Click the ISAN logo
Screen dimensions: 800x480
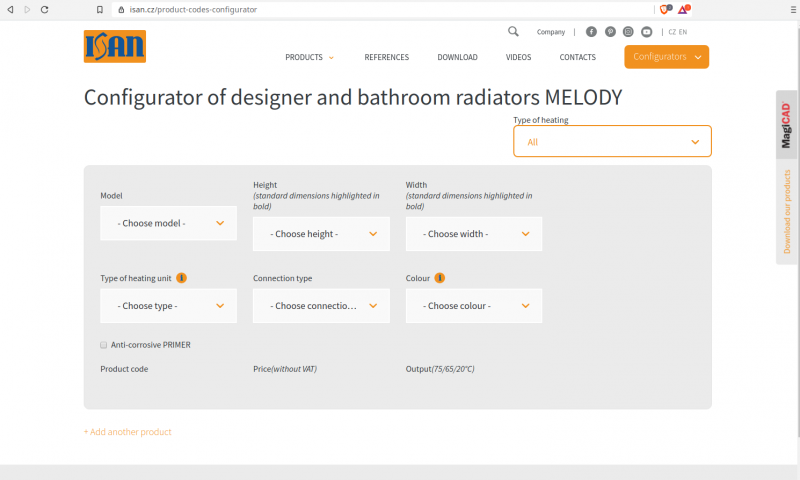coord(115,46)
